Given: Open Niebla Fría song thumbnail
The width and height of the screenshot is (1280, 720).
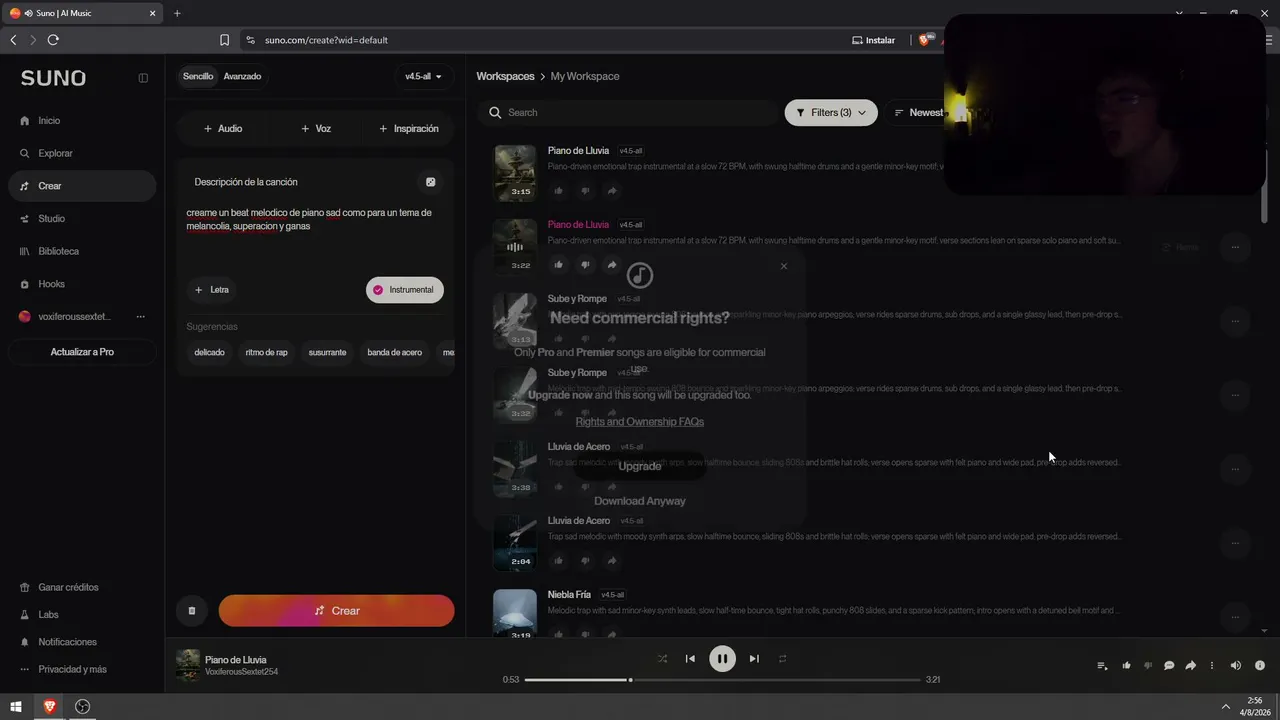Looking at the screenshot, I should [x=515, y=613].
